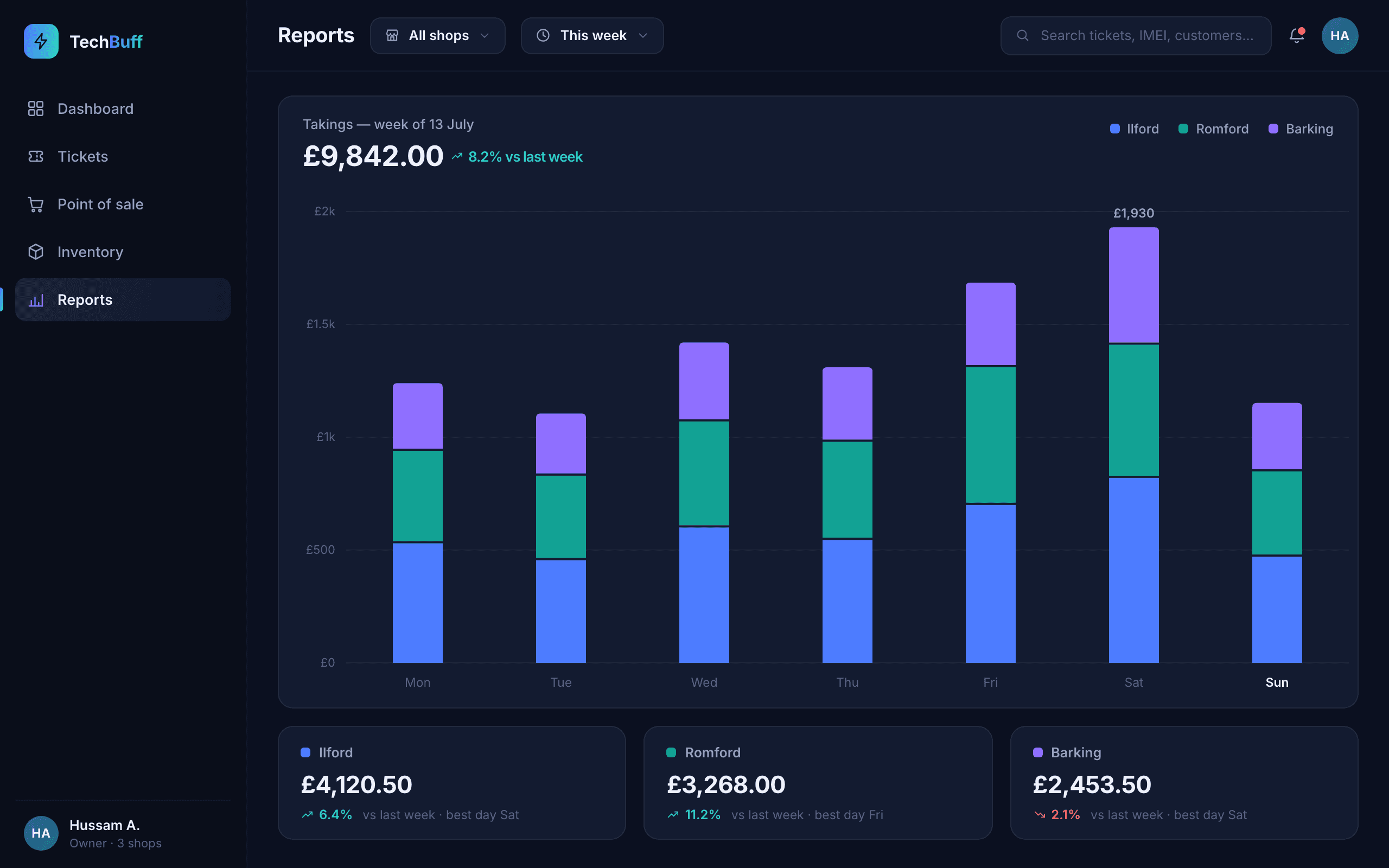Open the Ilford summary card

[x=452, y=782]
